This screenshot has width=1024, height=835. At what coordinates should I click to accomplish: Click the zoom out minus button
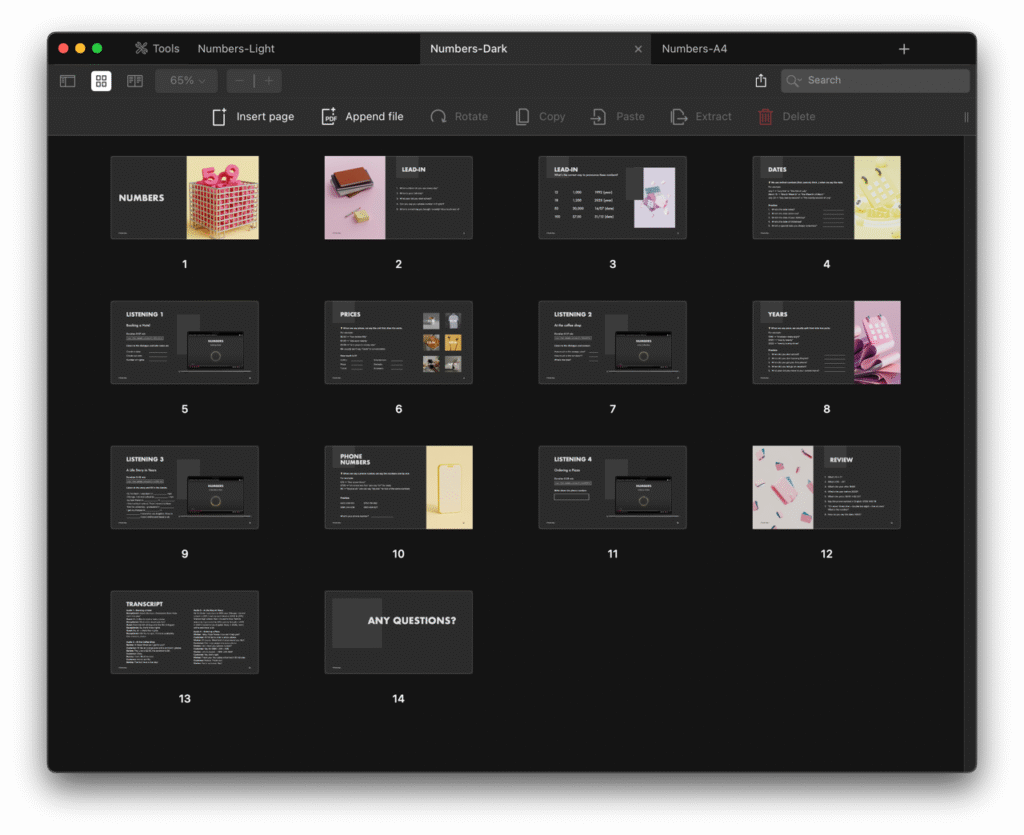240,81
